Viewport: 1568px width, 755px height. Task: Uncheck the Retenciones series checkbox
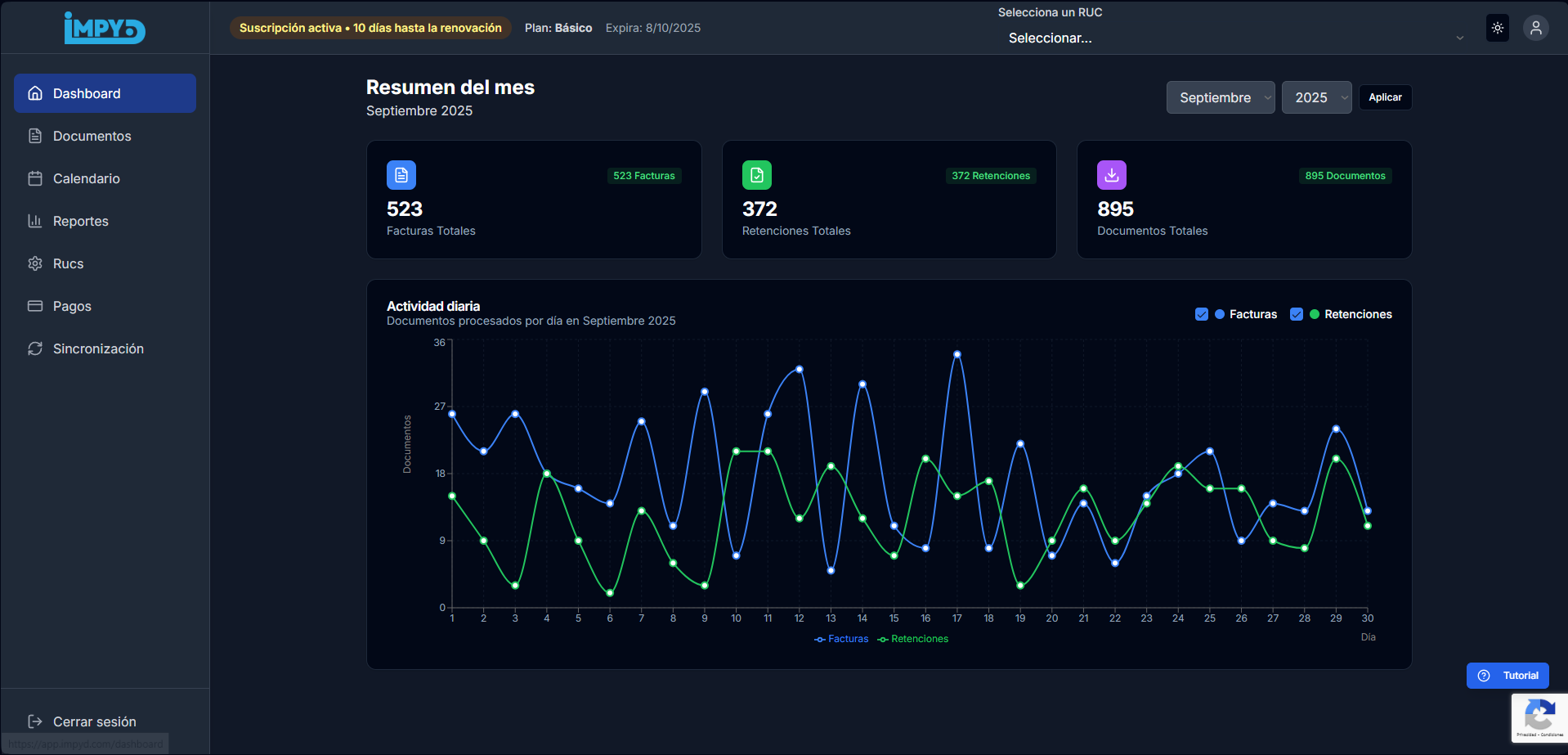tap(1296, 314)
